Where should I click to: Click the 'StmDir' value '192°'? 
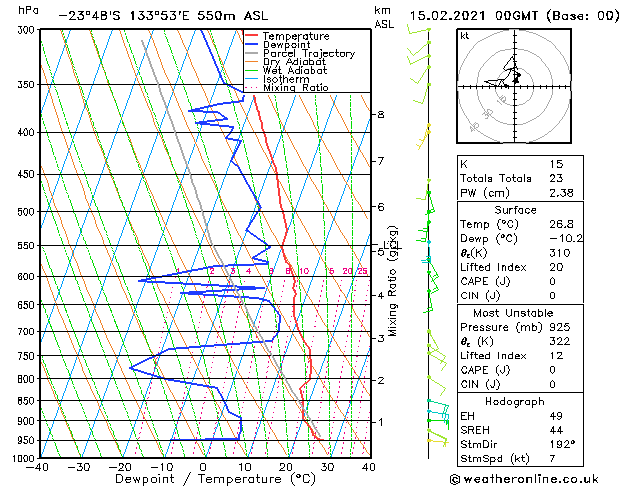[x=562, y=445]
